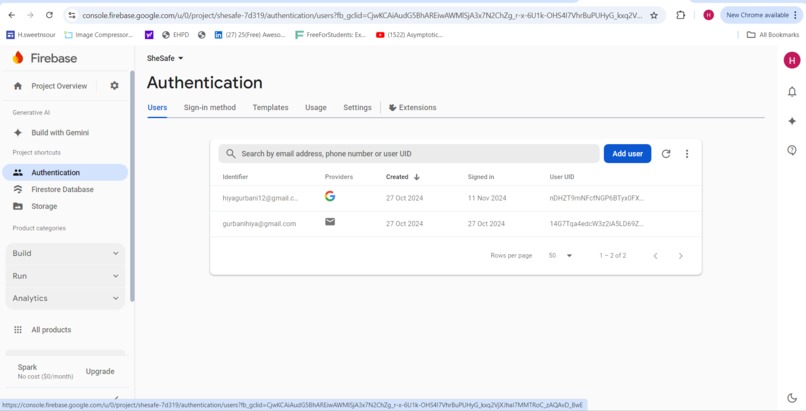Click the Extensions tab icon
The width and height of the screenshot is (806, 411).
392,107
